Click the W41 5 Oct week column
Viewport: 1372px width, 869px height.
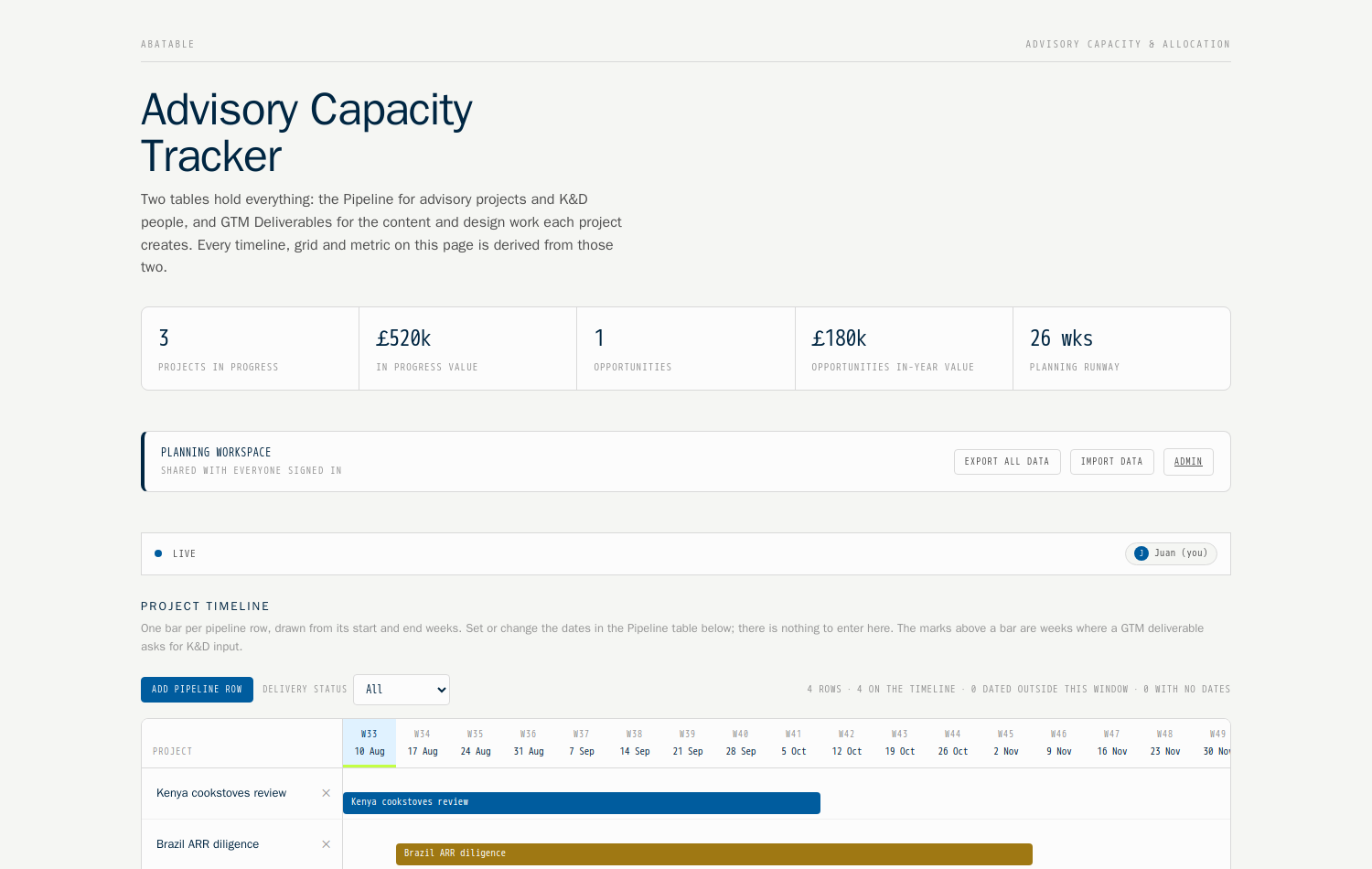pos(794,743)
